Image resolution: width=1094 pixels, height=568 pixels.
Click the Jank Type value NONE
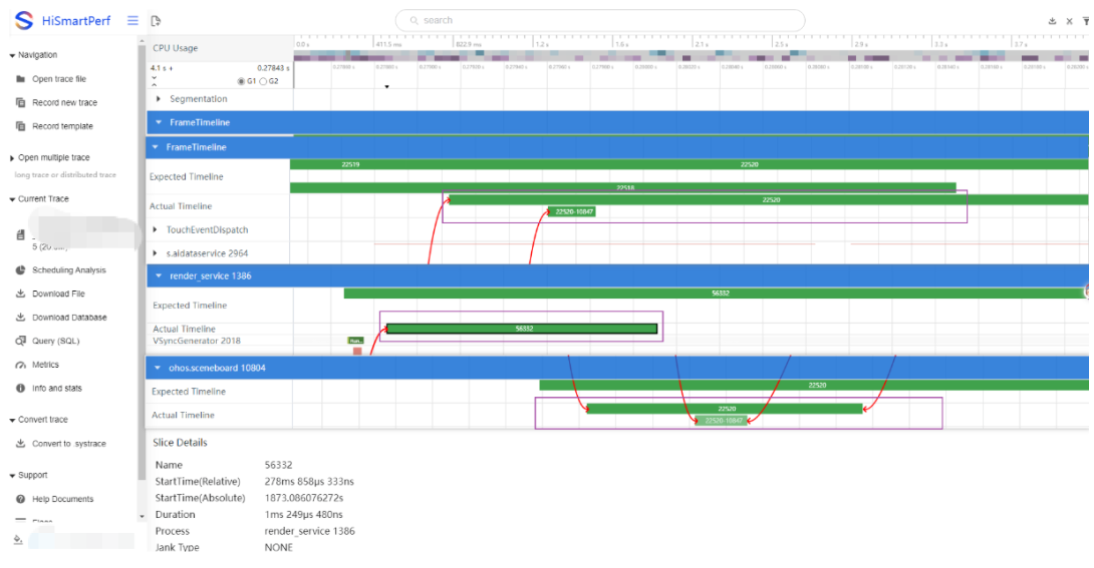[x=278, y=547]
